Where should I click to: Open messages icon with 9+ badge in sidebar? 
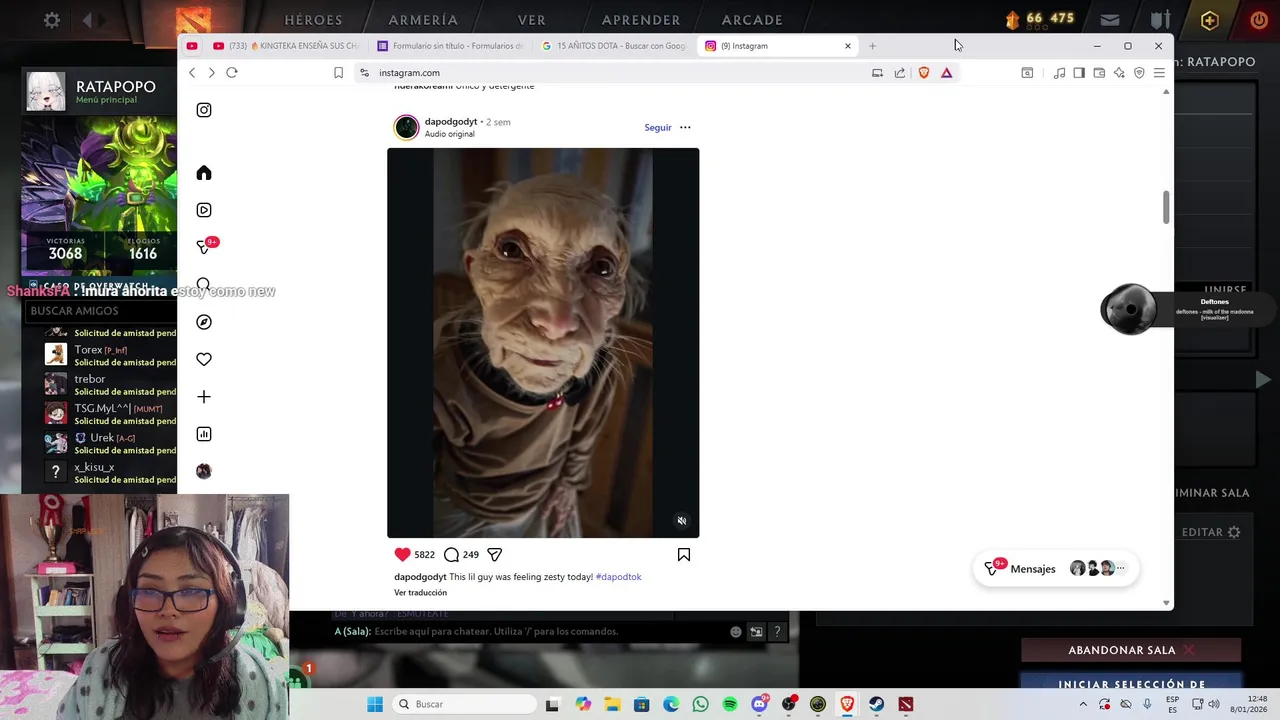tap(205, 246)
